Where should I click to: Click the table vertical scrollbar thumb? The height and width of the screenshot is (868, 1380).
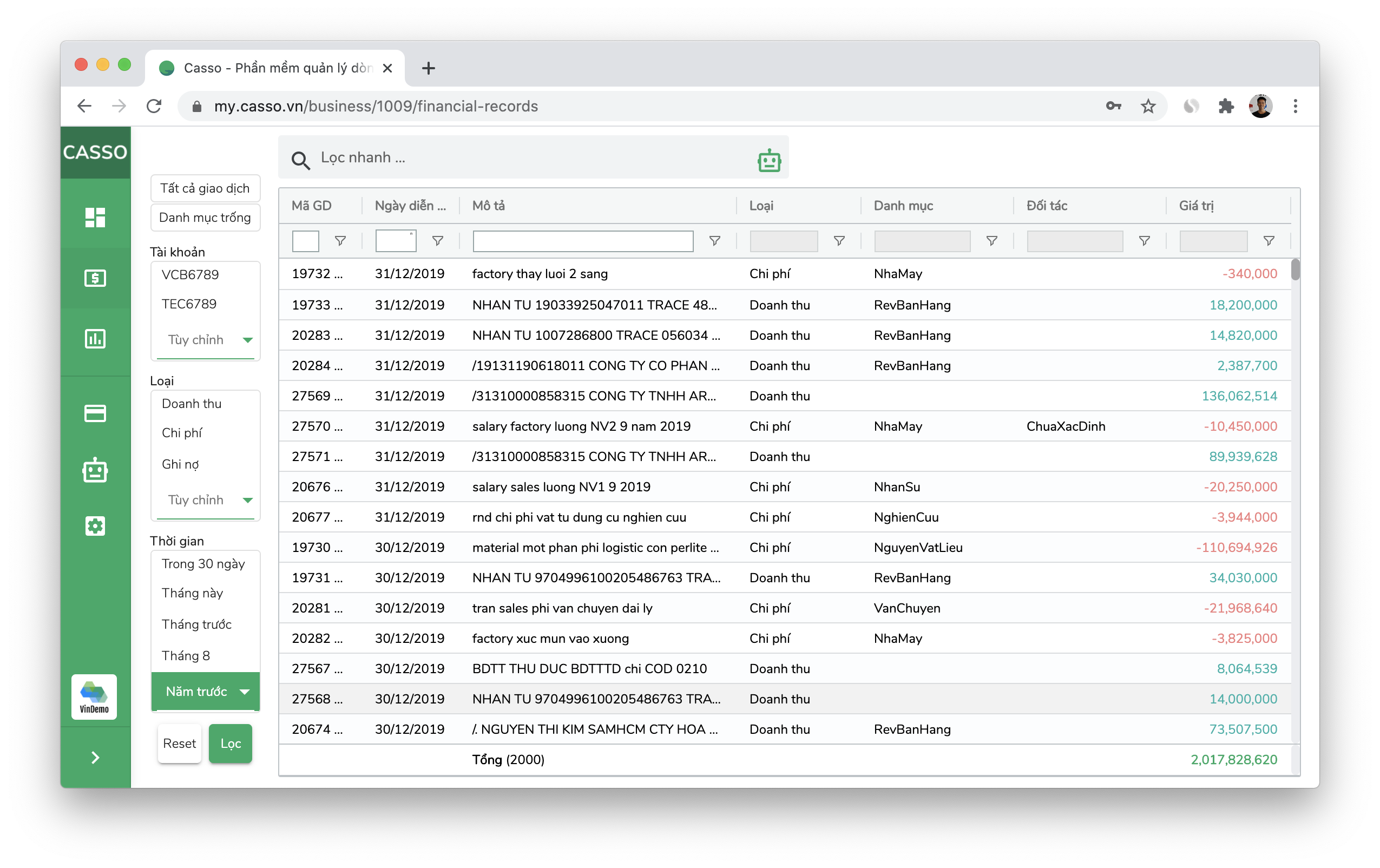(1294, 270)
